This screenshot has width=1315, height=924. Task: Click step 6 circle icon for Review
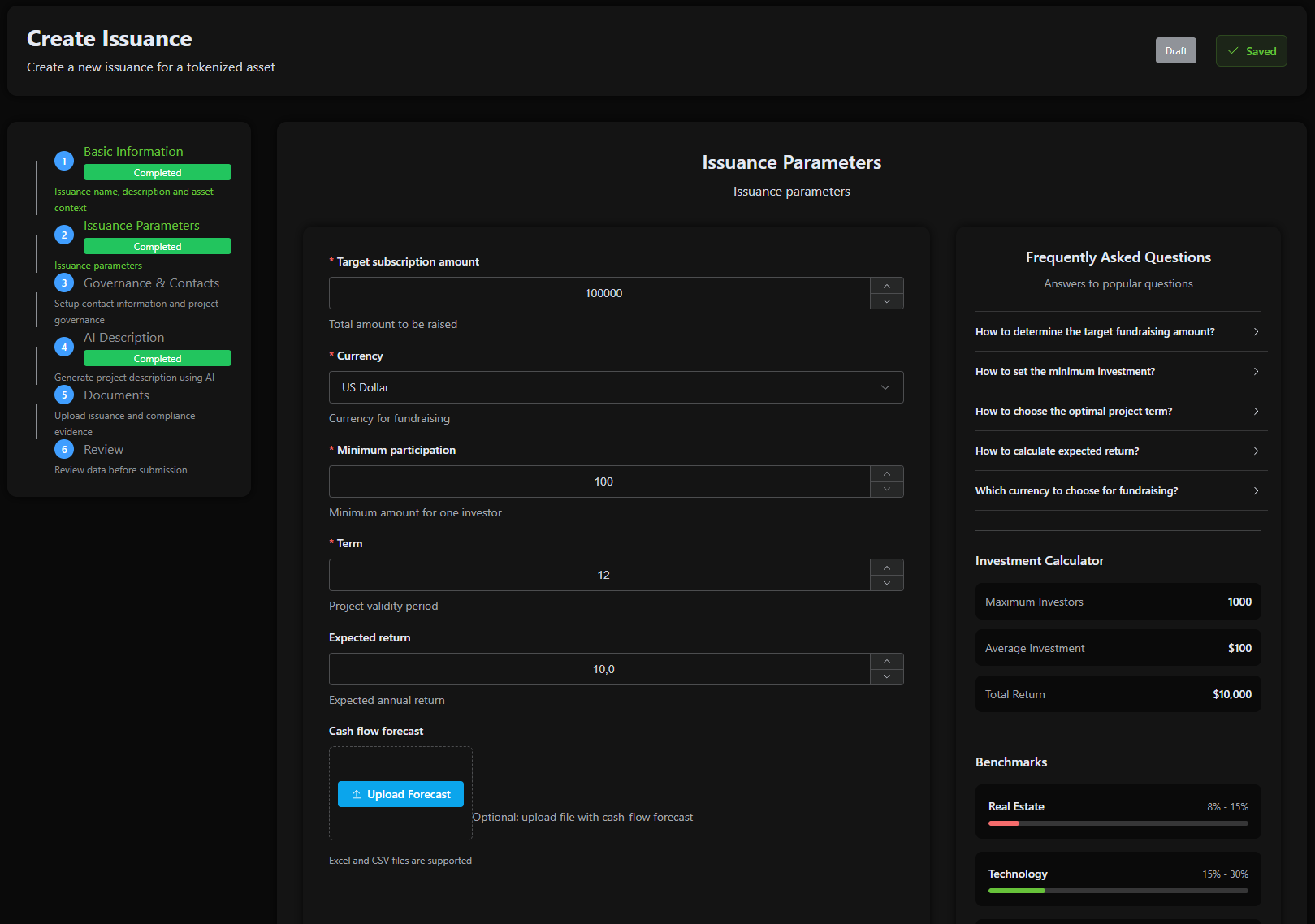(x=64, y=449)
